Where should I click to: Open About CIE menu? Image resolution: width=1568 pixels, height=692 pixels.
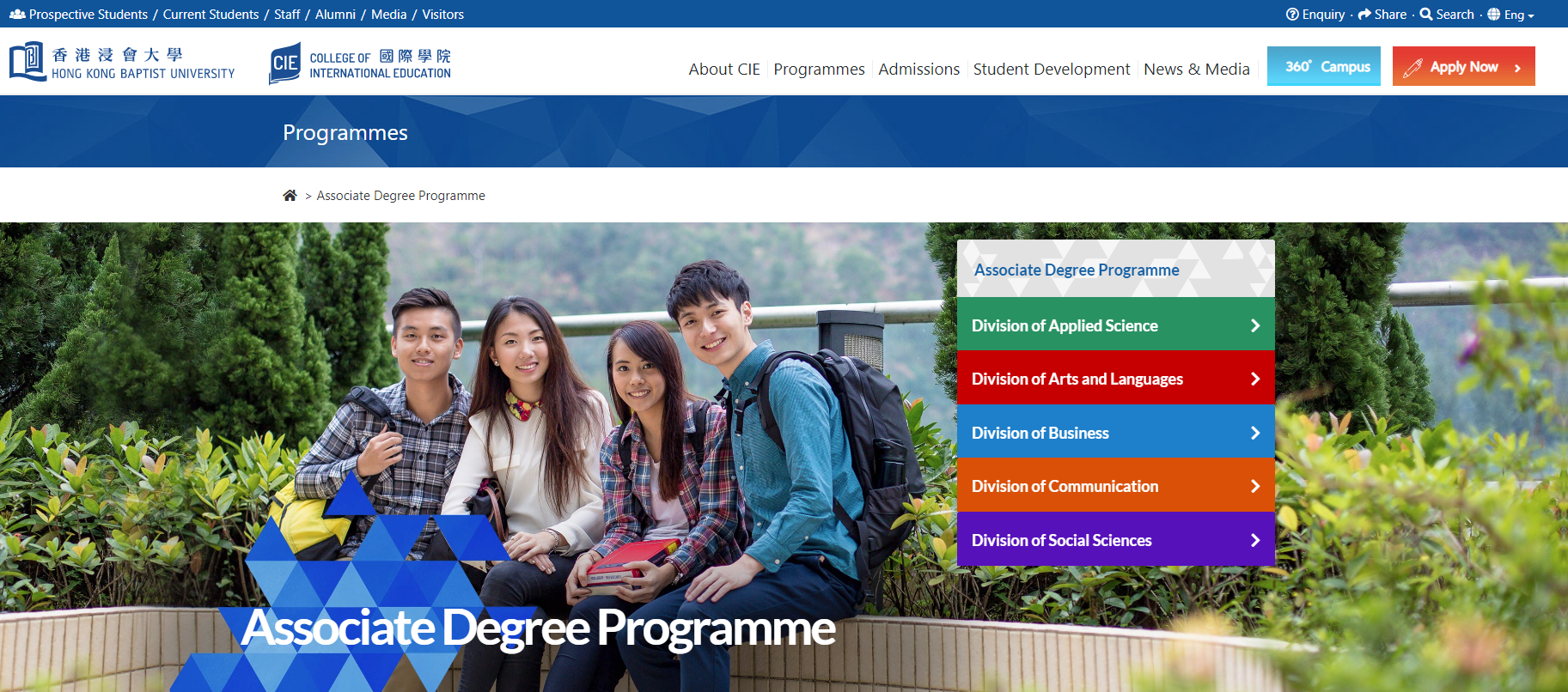point(724,69)
